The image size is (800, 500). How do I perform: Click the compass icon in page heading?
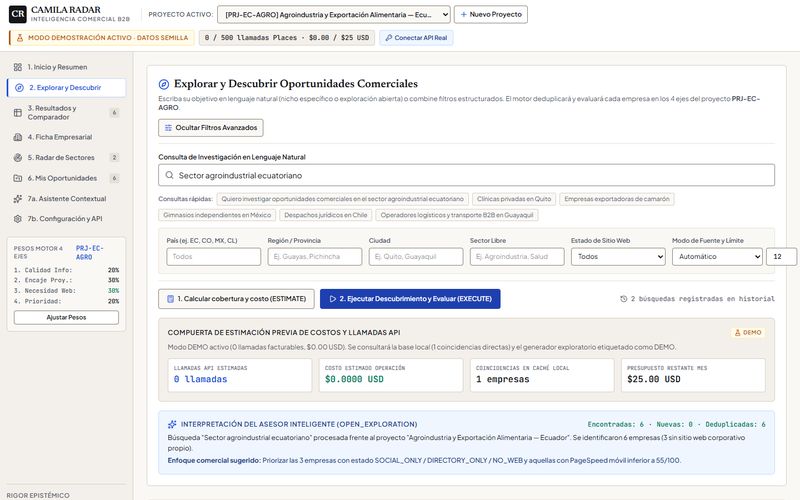pos(164,84)
